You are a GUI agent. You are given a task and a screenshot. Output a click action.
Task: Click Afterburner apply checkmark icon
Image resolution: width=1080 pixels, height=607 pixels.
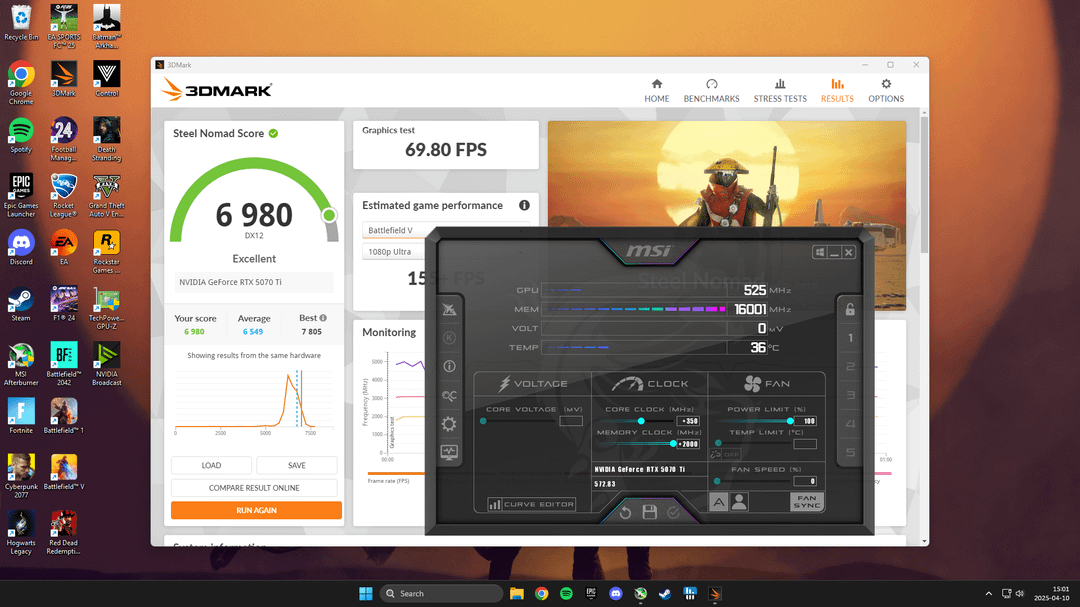pyautogui.click(x=674, y=512)
